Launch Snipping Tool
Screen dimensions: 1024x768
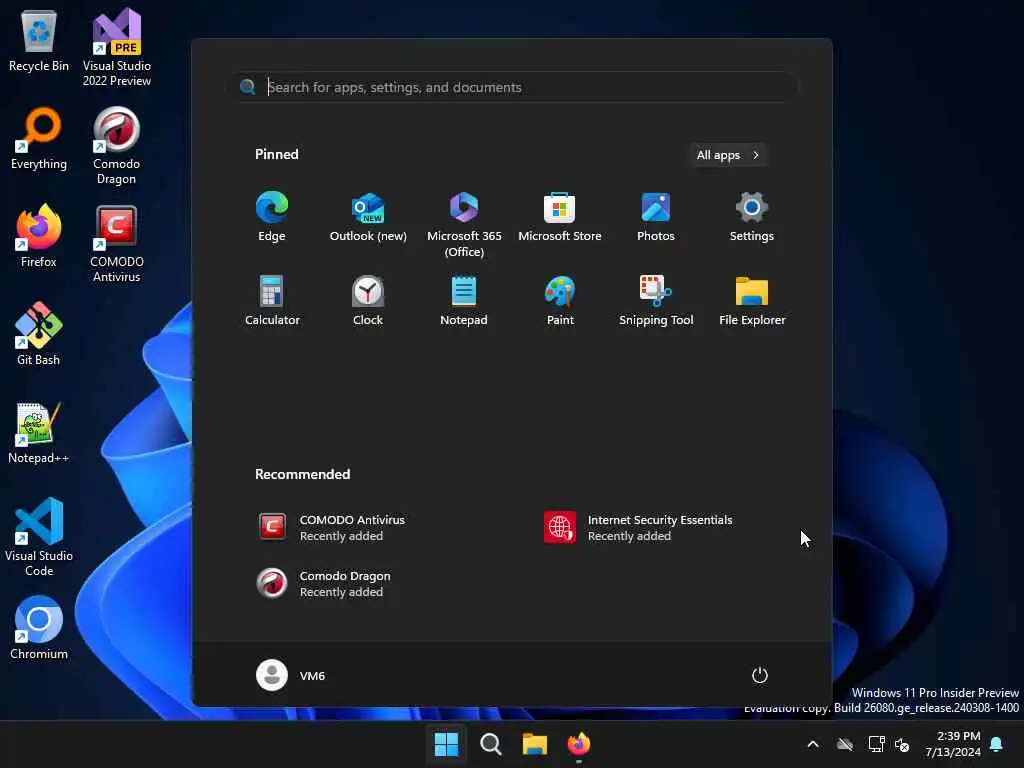point(656,300)
